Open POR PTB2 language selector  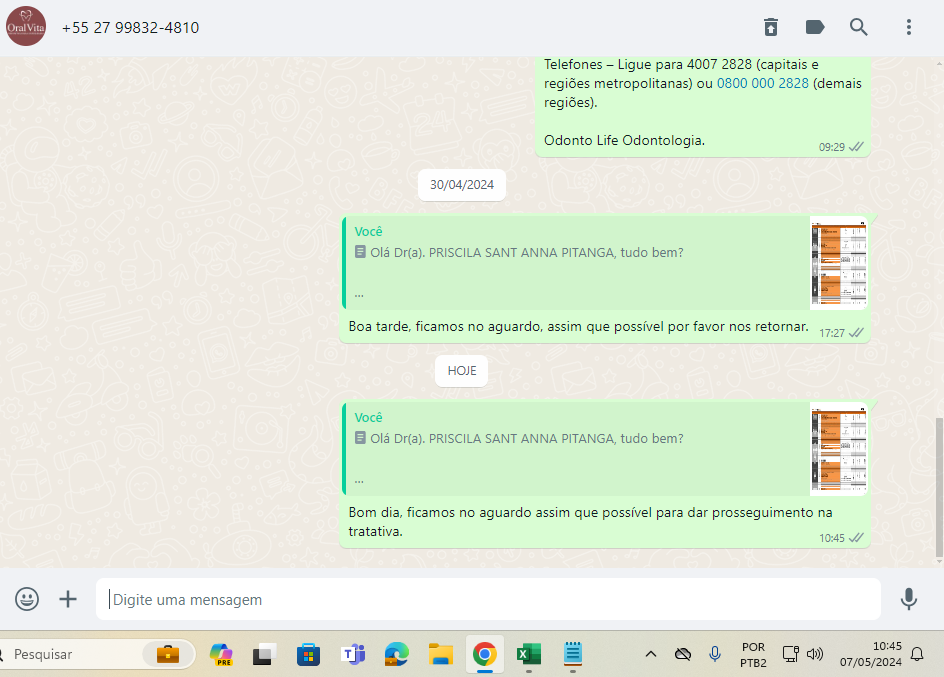point(753,655)
